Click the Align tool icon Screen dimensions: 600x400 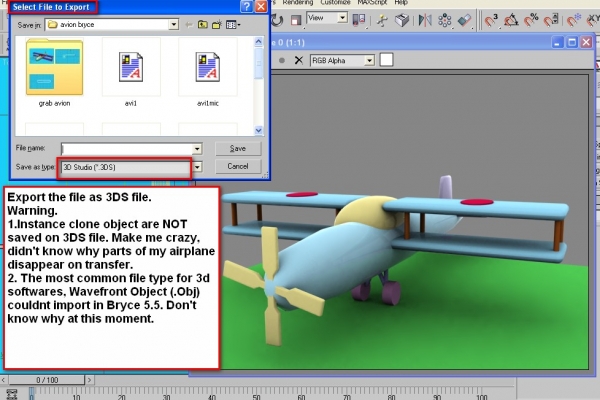pos(464,20)
